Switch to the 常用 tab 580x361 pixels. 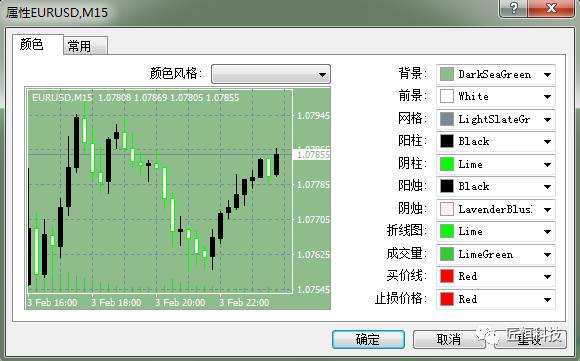pos(85,45)
